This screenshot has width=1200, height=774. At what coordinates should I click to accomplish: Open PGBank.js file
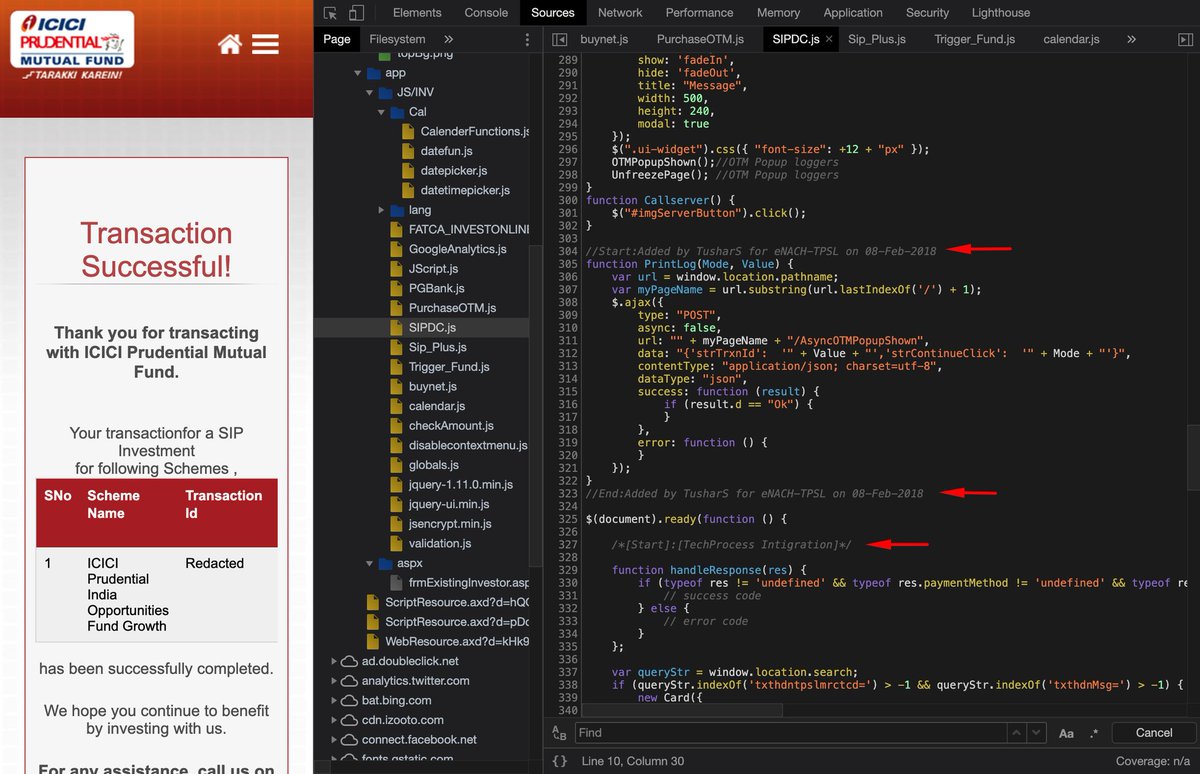point(436,288)
